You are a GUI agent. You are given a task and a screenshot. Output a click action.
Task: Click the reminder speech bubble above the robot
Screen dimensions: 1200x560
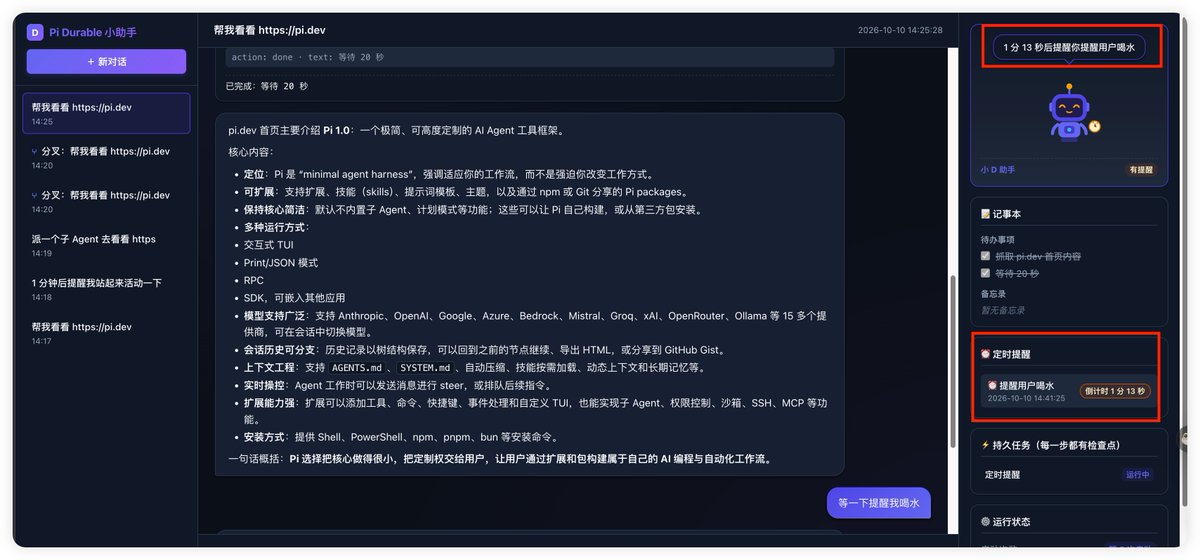[1069, 47]
